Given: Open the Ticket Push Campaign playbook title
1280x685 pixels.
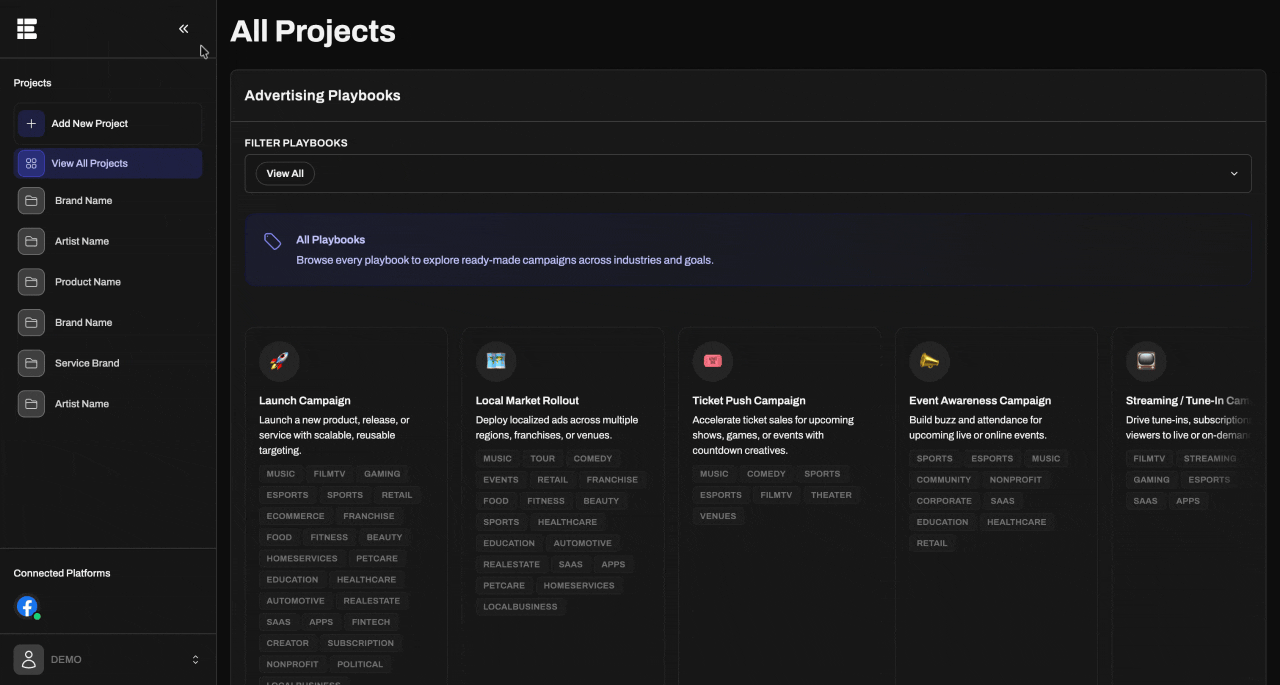Looking at the screenshot, I should point(749,400).
